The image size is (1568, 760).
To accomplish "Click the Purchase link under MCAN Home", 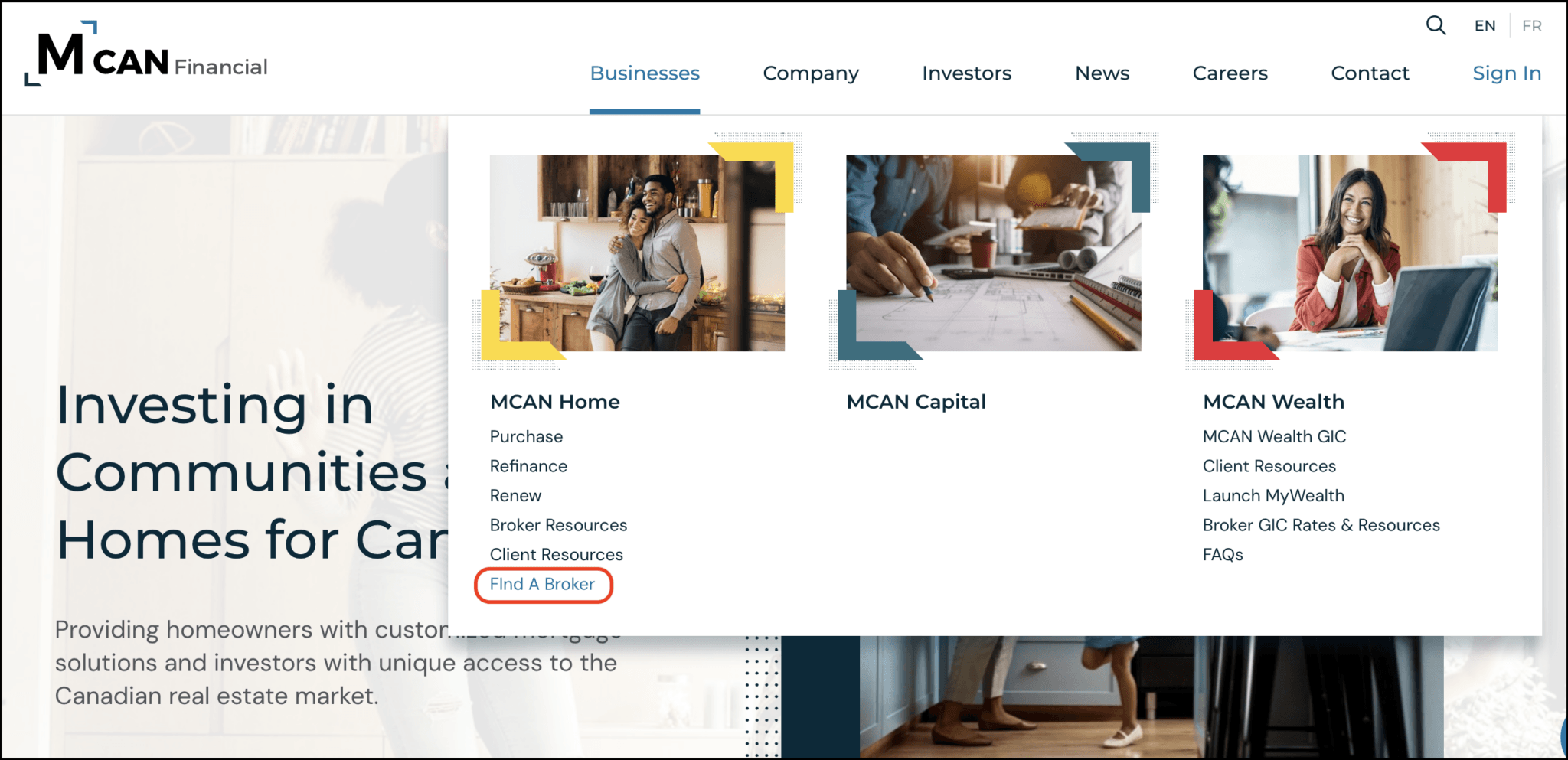I will (526, 436).
